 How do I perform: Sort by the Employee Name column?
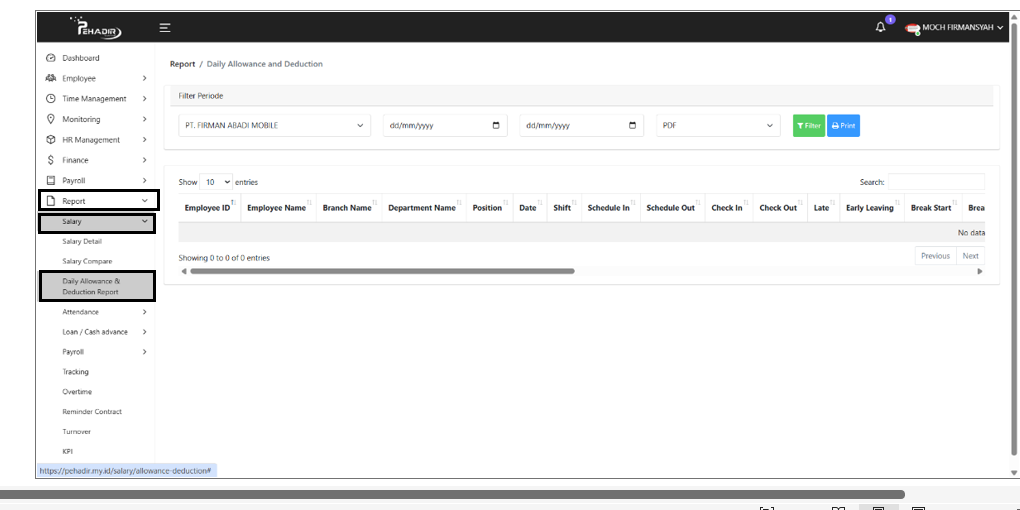(x=276, y=208)
